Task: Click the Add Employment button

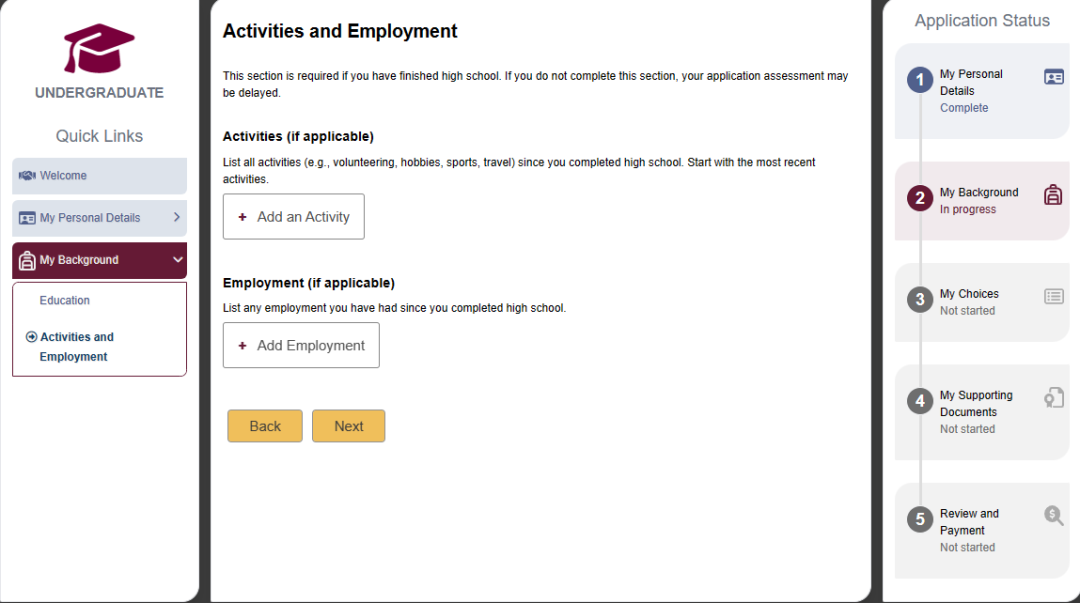Action: coord(301,345)
